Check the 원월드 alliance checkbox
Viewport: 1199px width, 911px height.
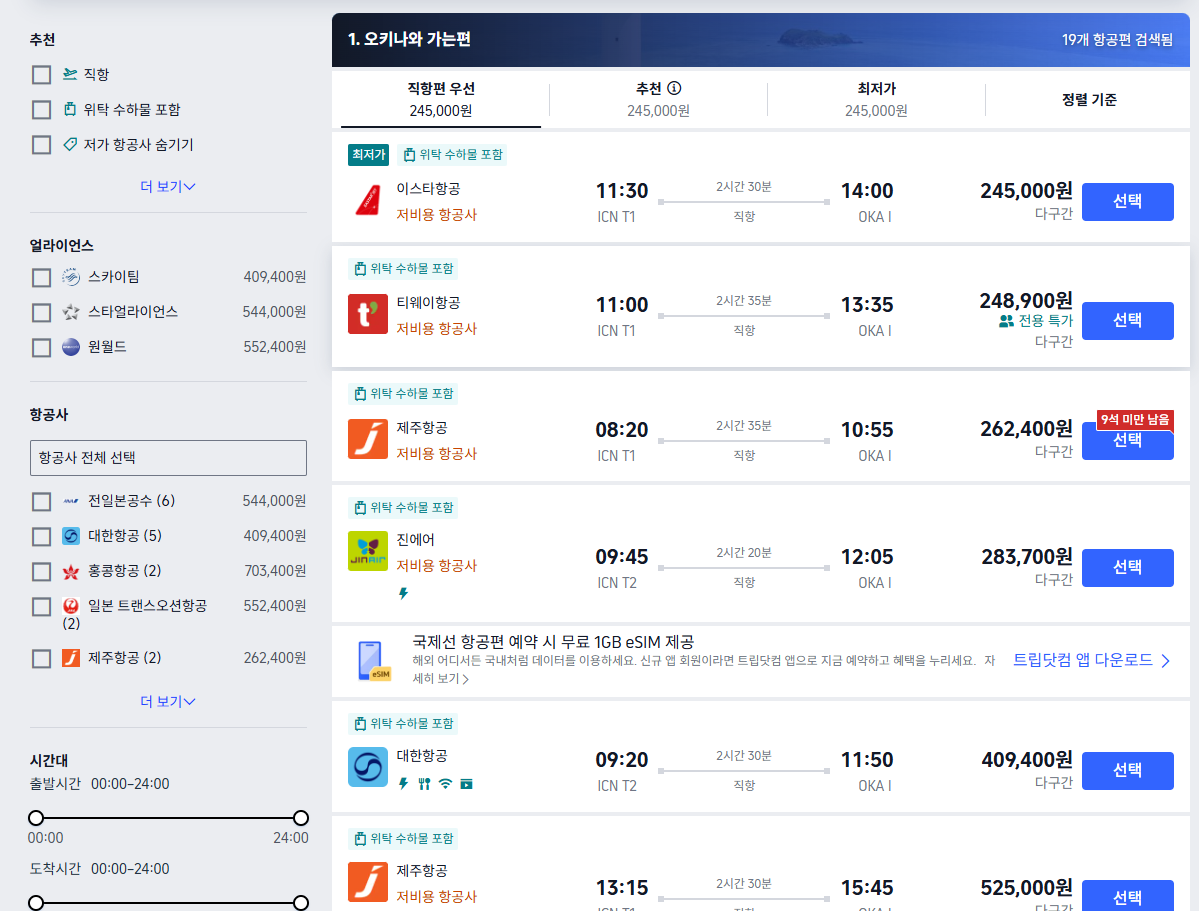[x=41, y=347]
